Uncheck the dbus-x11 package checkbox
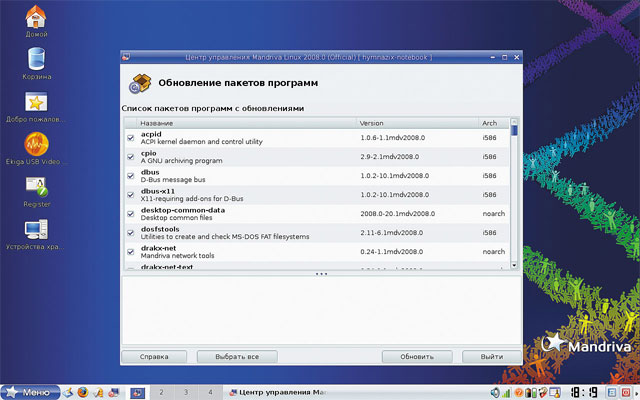Screen dimensions: 640x400 point(131,195)
